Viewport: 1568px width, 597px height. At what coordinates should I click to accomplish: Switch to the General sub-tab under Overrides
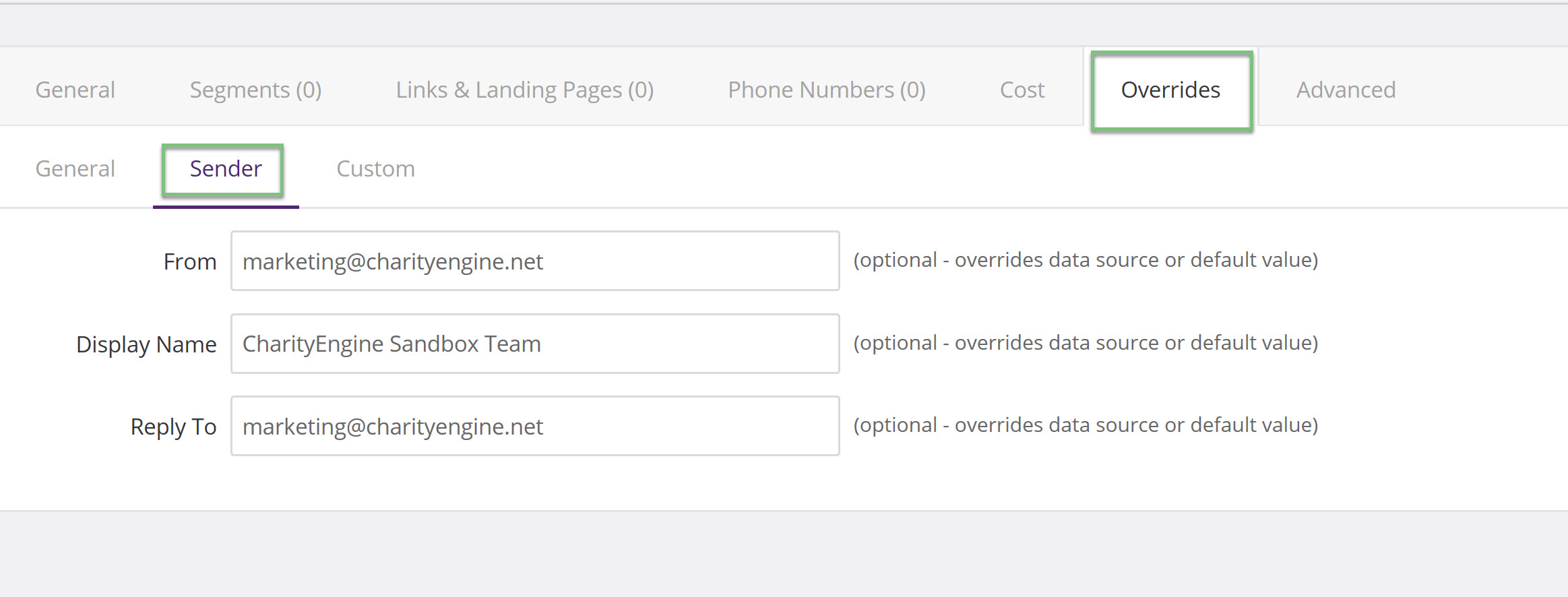coord(75,168)
